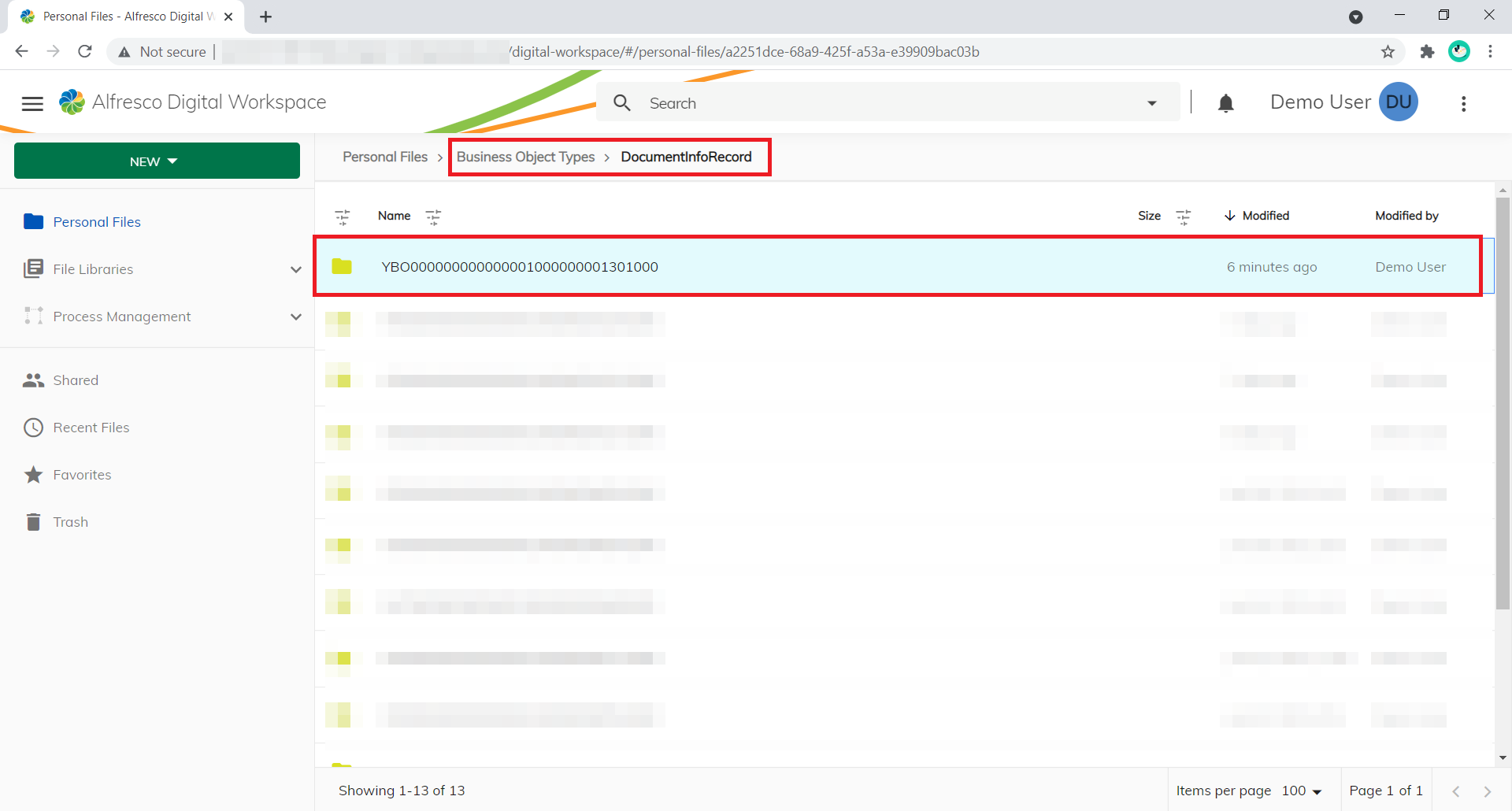Open browser extensions puzzle icon
This screenshot has height=811, width=1512.
[1427, 52]
